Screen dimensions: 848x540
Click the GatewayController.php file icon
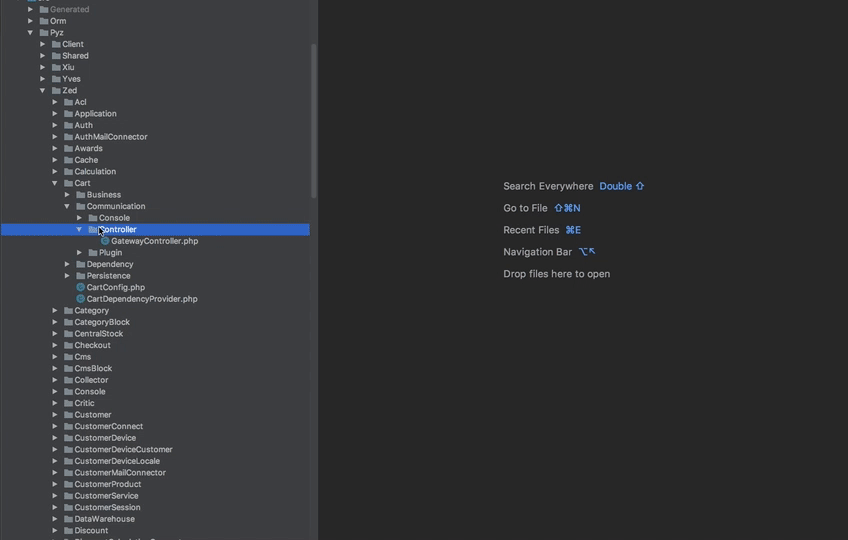(x=105, y=241)
